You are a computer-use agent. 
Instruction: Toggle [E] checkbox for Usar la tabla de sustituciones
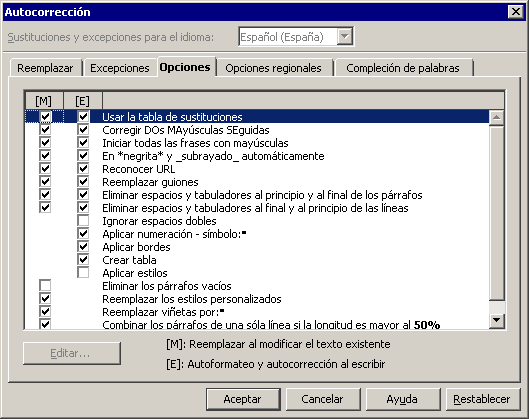pyautogui.click(x=83, y=117)
